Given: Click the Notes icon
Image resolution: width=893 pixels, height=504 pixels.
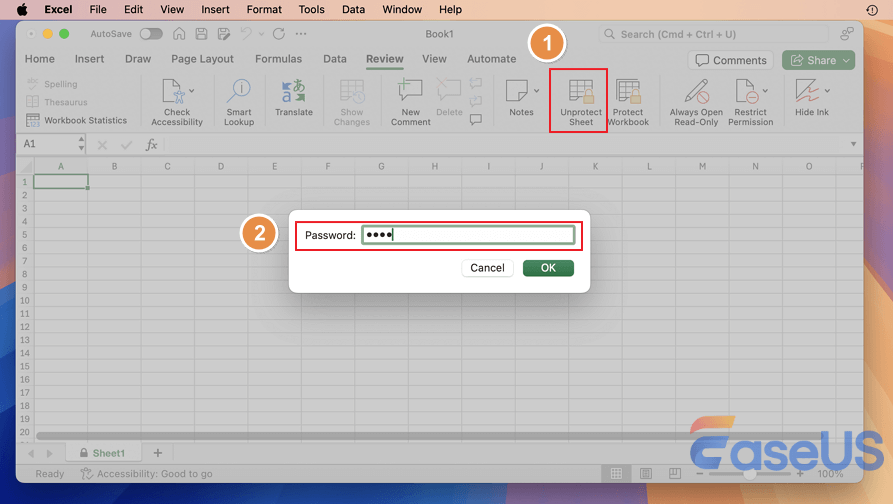Looking at the screenshot, I should [x=517, y=91].
